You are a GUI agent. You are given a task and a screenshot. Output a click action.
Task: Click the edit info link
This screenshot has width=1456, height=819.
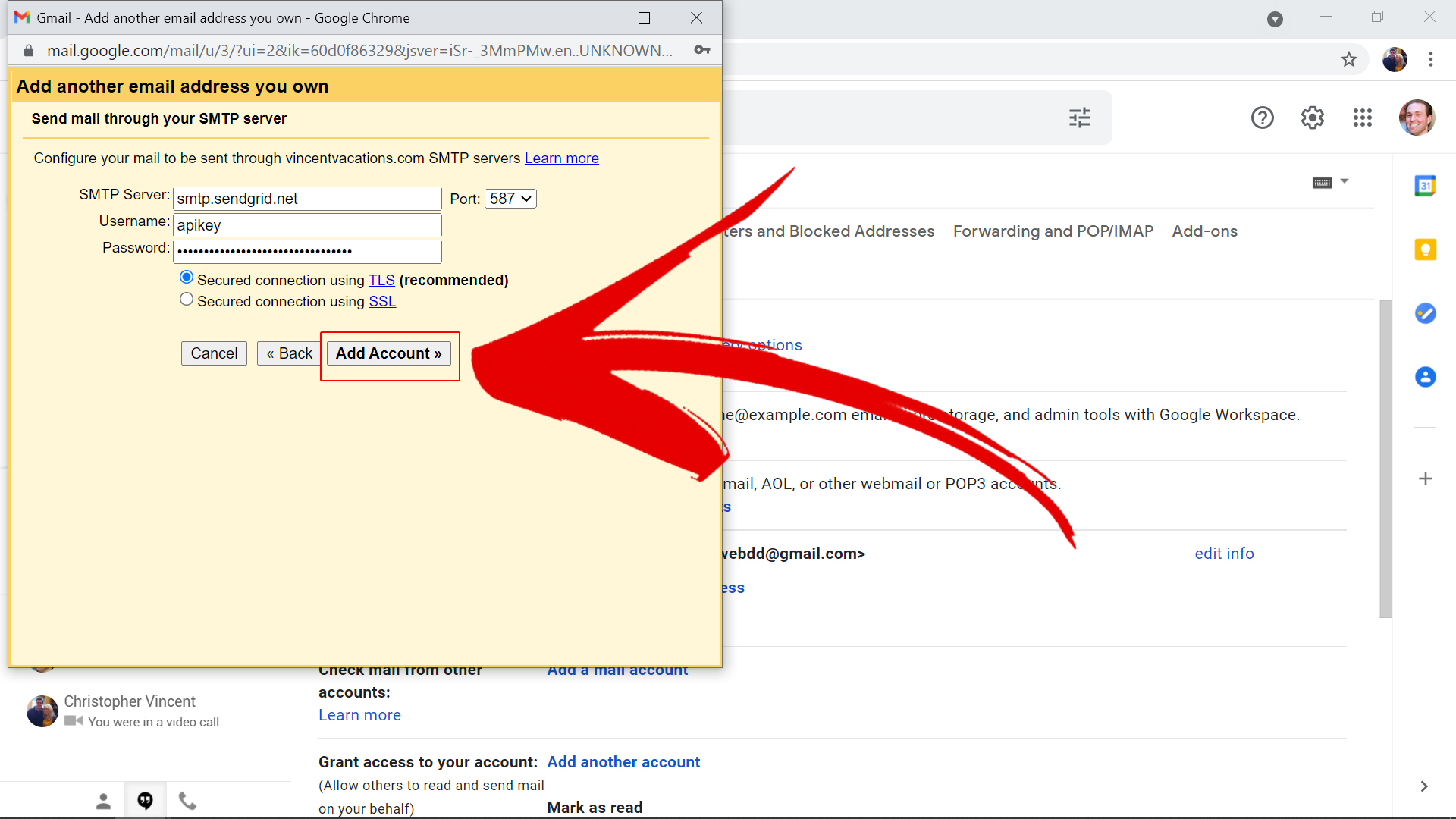(1224, 554)
